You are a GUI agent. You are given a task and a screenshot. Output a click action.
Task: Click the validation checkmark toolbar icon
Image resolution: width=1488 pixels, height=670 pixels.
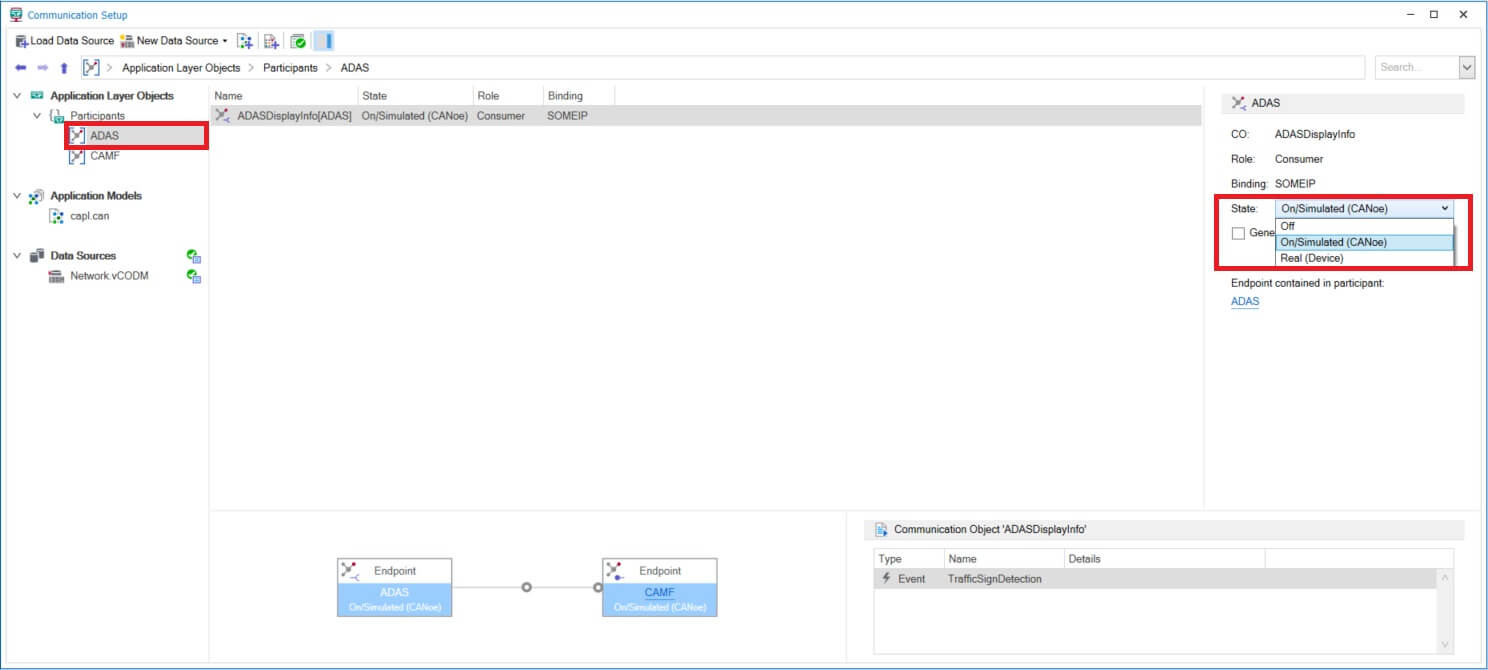(298, 41)
